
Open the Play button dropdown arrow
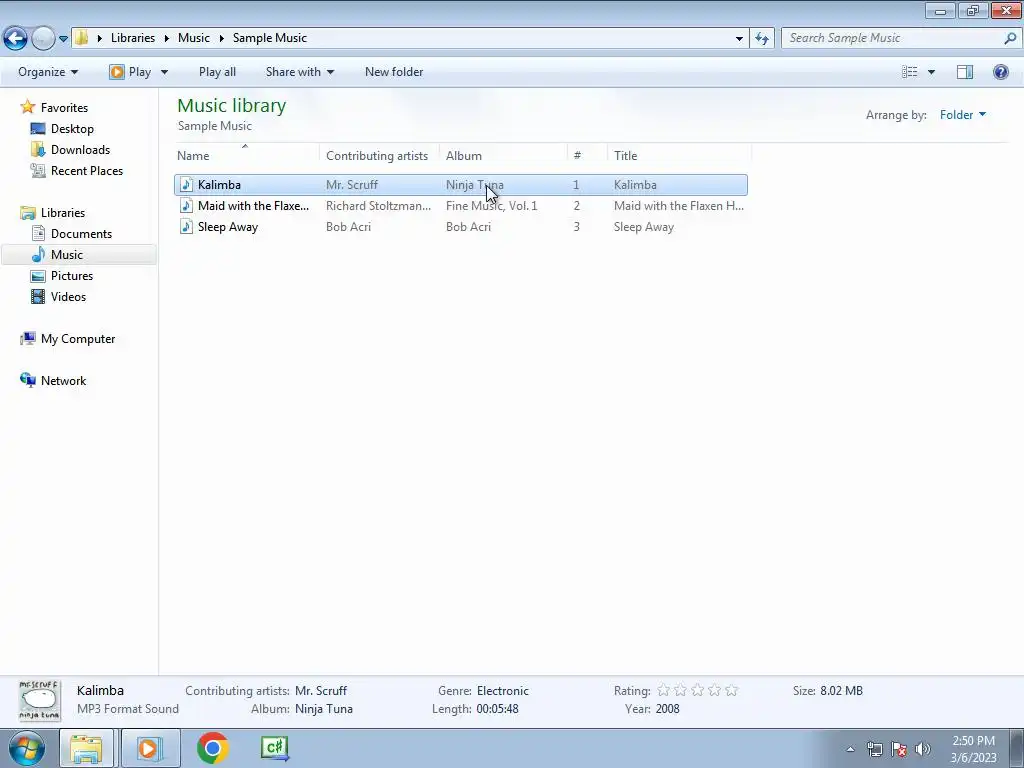(x=165, y=72)
